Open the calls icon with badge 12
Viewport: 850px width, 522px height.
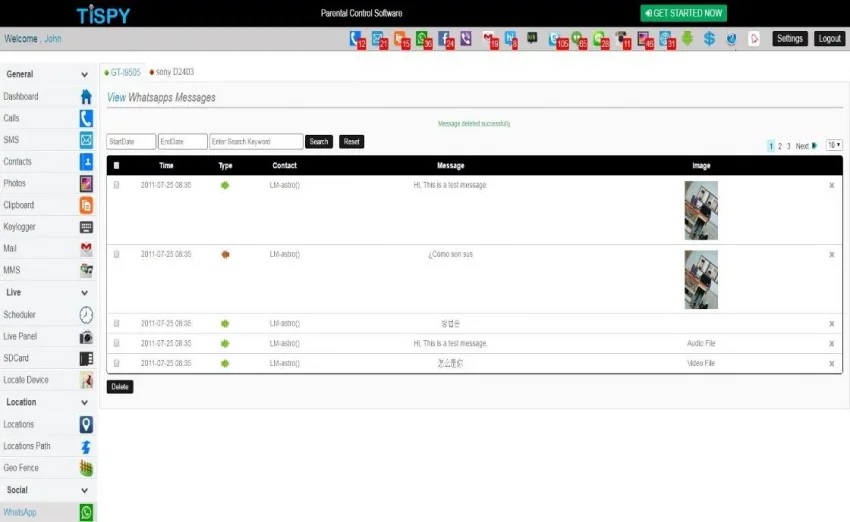357,40
